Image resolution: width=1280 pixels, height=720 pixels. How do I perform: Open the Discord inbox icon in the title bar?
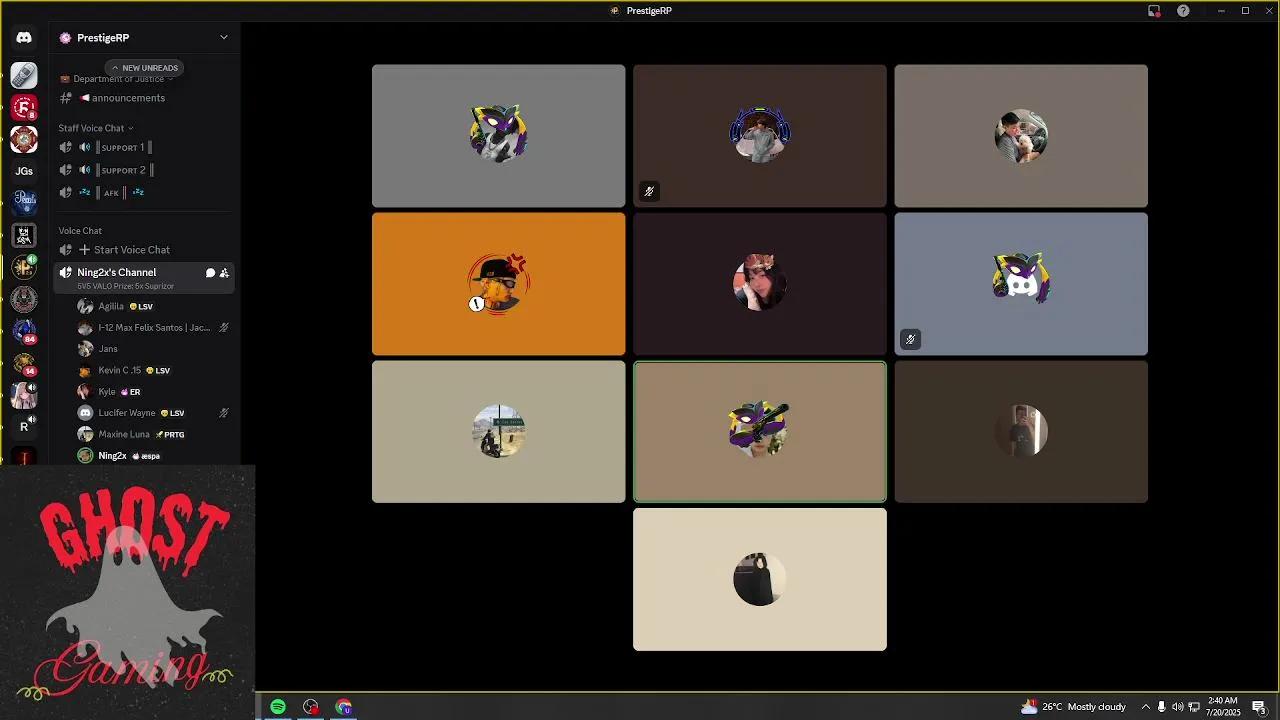tap(1155, 10)
